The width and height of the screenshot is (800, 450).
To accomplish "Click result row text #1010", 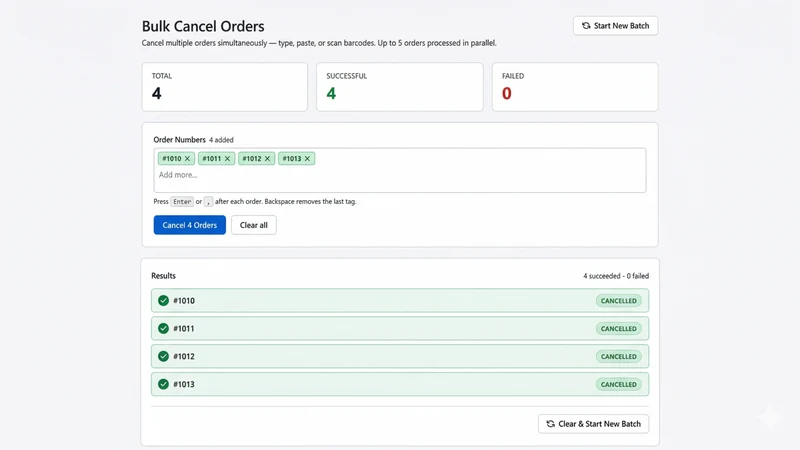I will click(184, 301).
